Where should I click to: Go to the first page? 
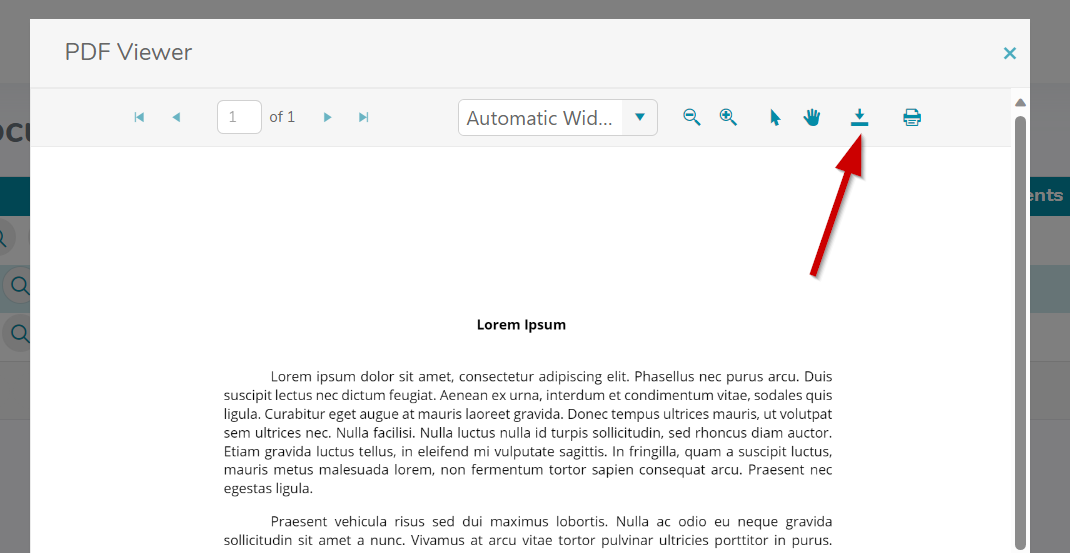139,118
